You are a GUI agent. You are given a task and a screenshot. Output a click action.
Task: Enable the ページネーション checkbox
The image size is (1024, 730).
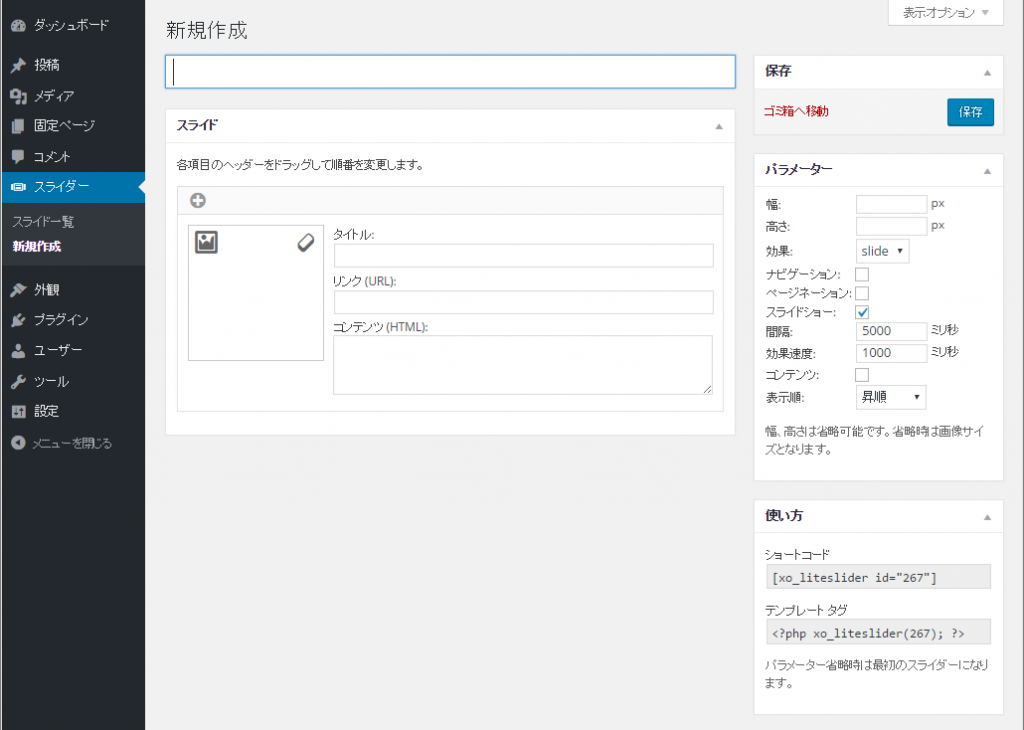coord(862,293)
